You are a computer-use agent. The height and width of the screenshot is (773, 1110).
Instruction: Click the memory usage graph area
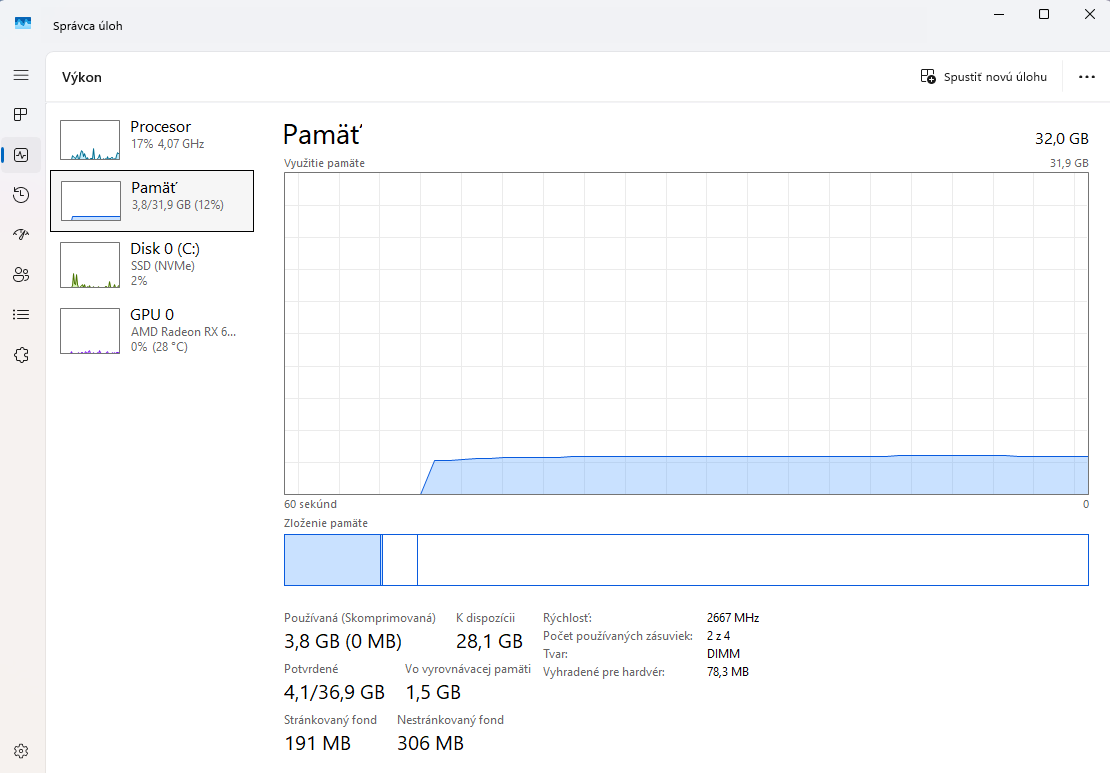686,333
